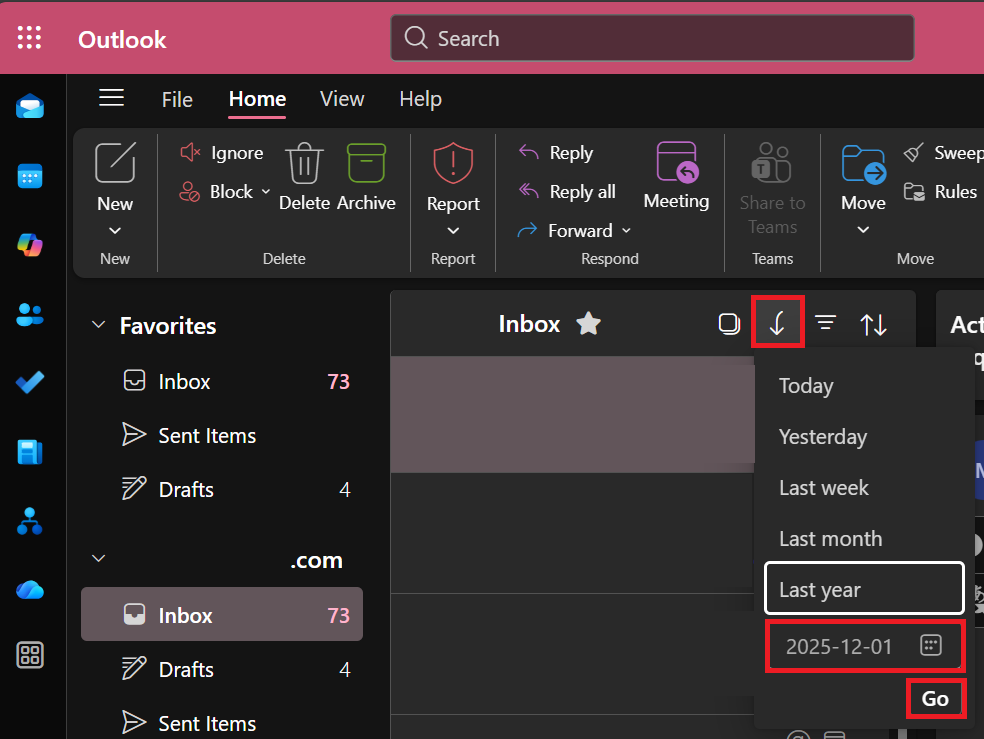Collapse the .com account folder tree
Screen dimensions: 984x739
[99, 558]
